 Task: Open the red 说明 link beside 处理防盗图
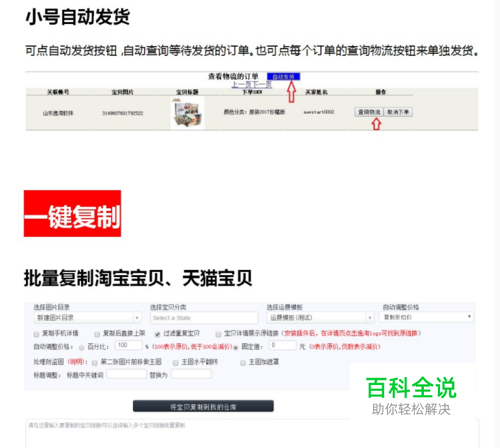77,362
